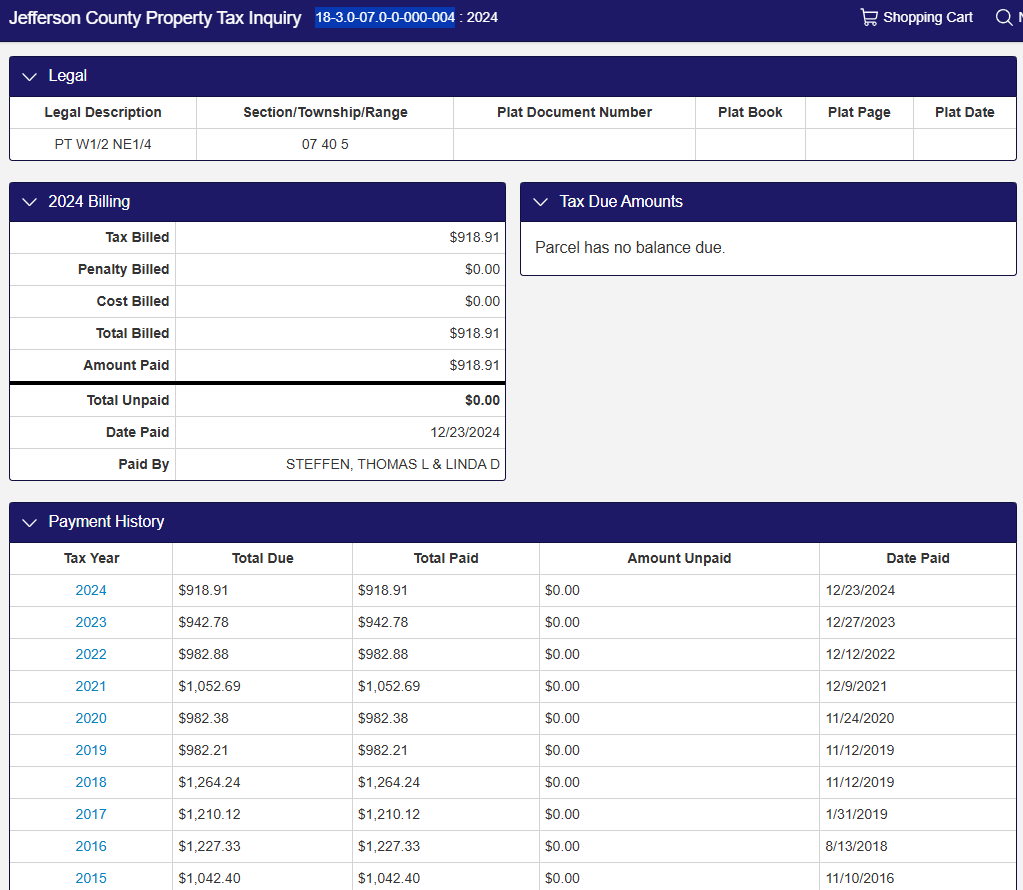This screenshot has width=1023, height=890.
Task: Open tax year 2019 link
Action: 90,750
